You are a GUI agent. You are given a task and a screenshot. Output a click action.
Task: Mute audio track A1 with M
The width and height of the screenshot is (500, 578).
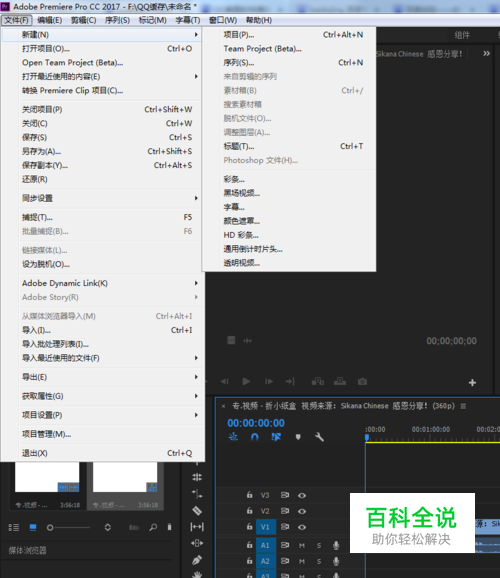point(302,546)
